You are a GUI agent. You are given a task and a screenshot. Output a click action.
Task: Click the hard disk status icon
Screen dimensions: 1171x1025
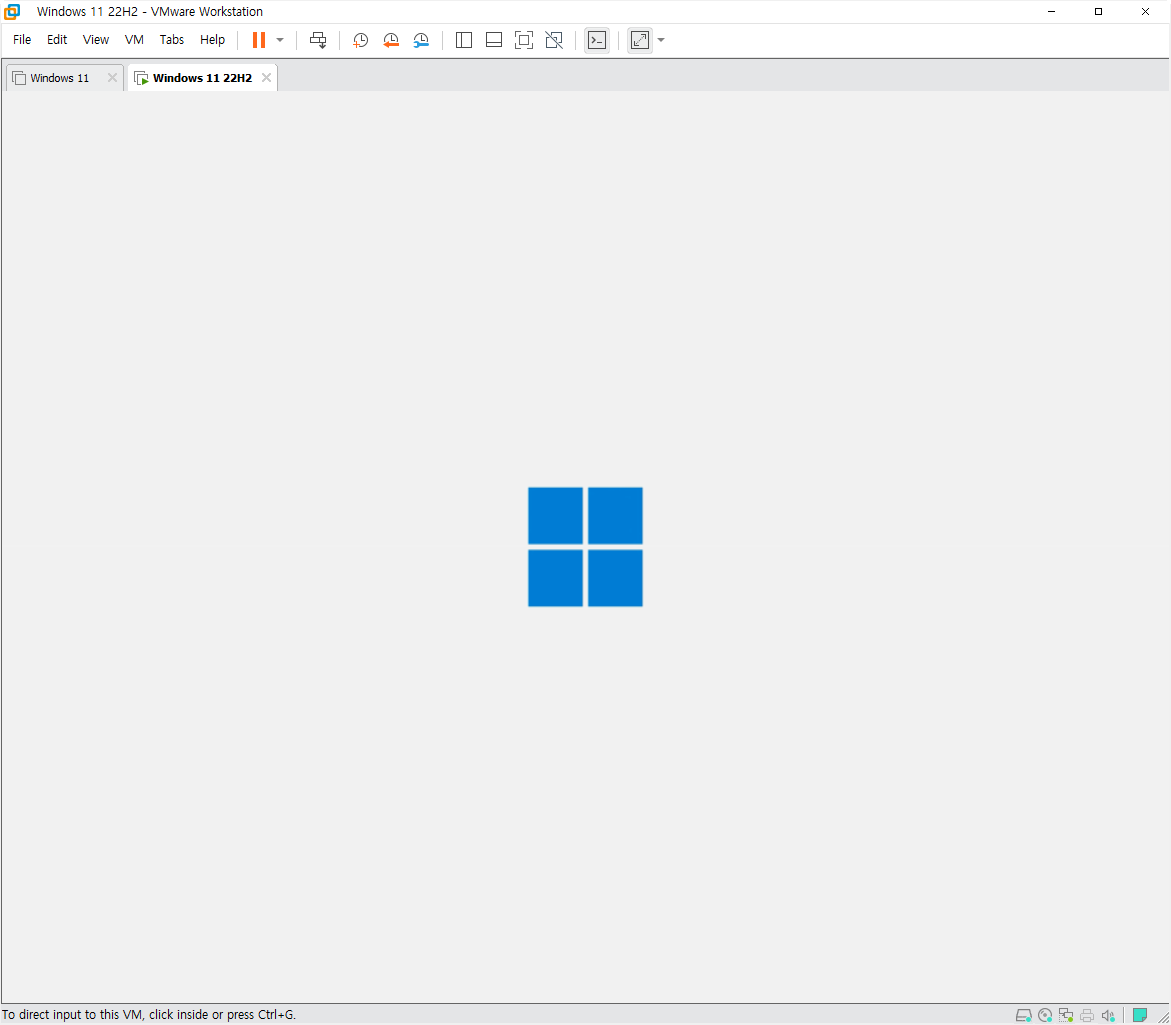click(x=1023, y=1015)
